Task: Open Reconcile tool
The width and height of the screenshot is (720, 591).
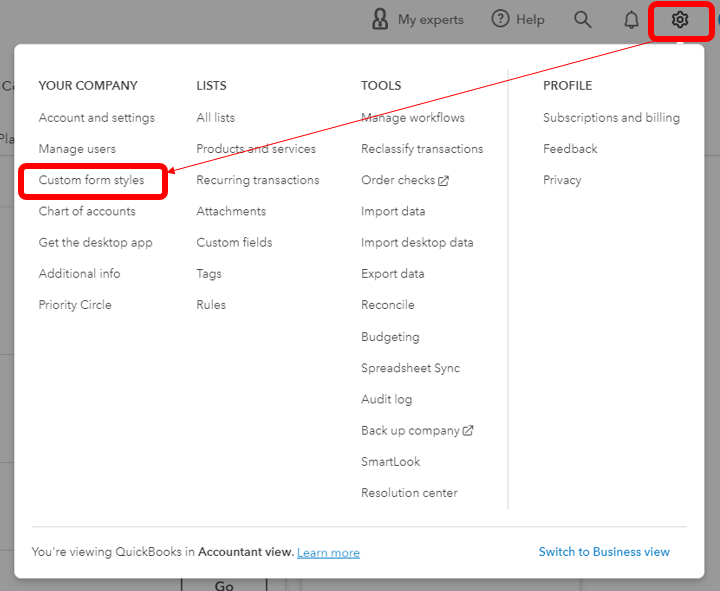Action: click(388, 305)
